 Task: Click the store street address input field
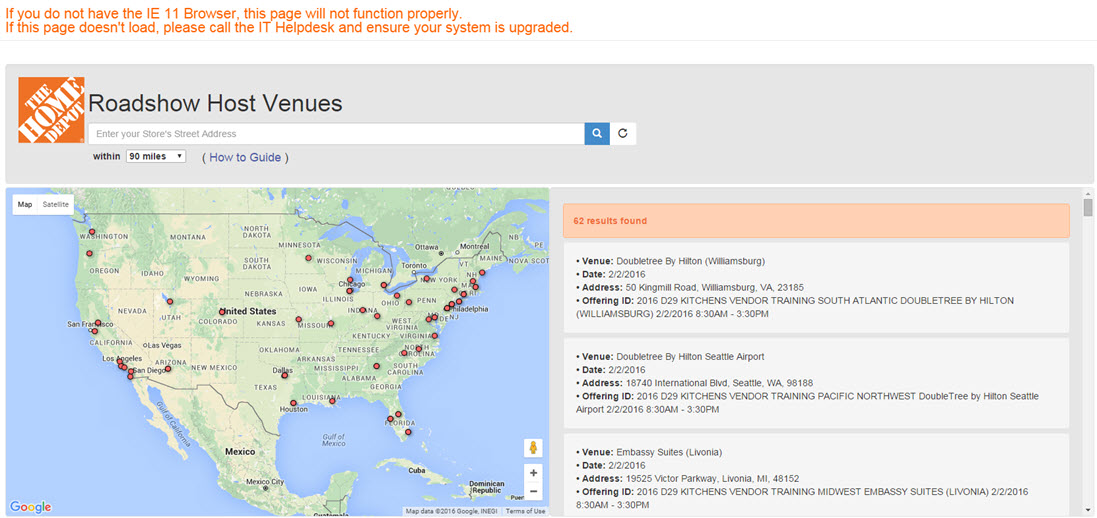[x=337, y=134]
